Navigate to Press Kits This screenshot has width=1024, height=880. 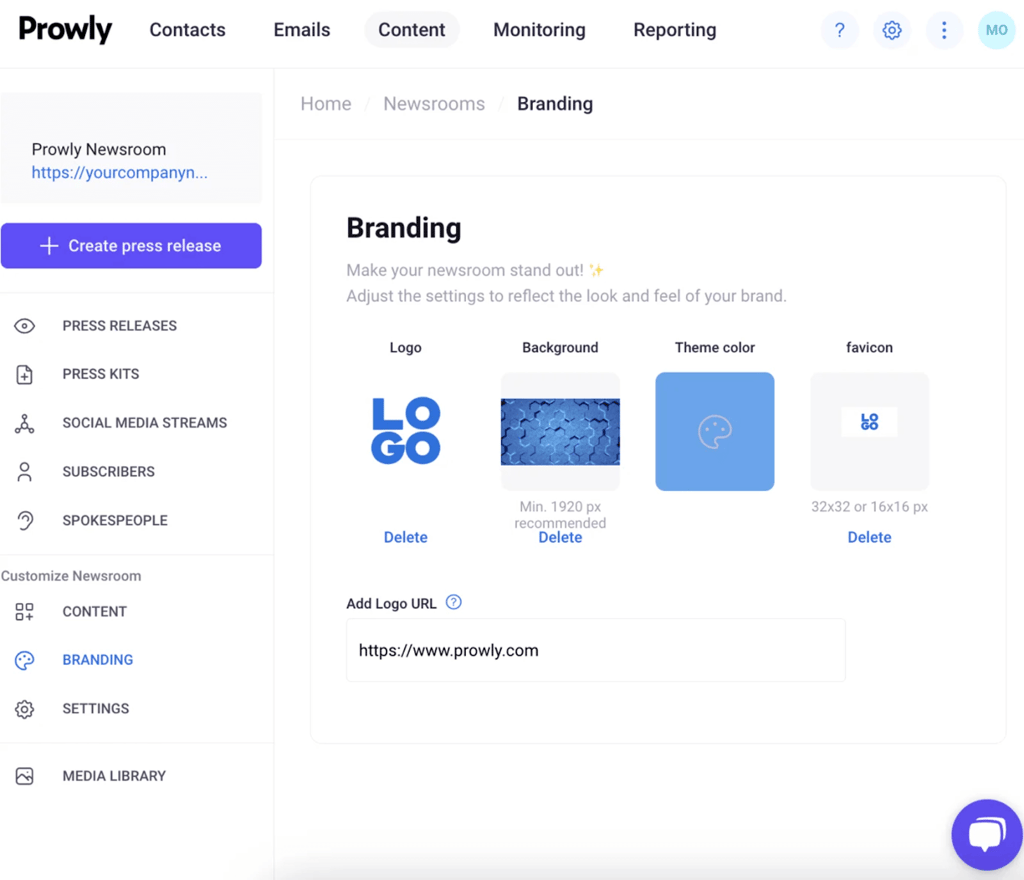tap(101, 374)
